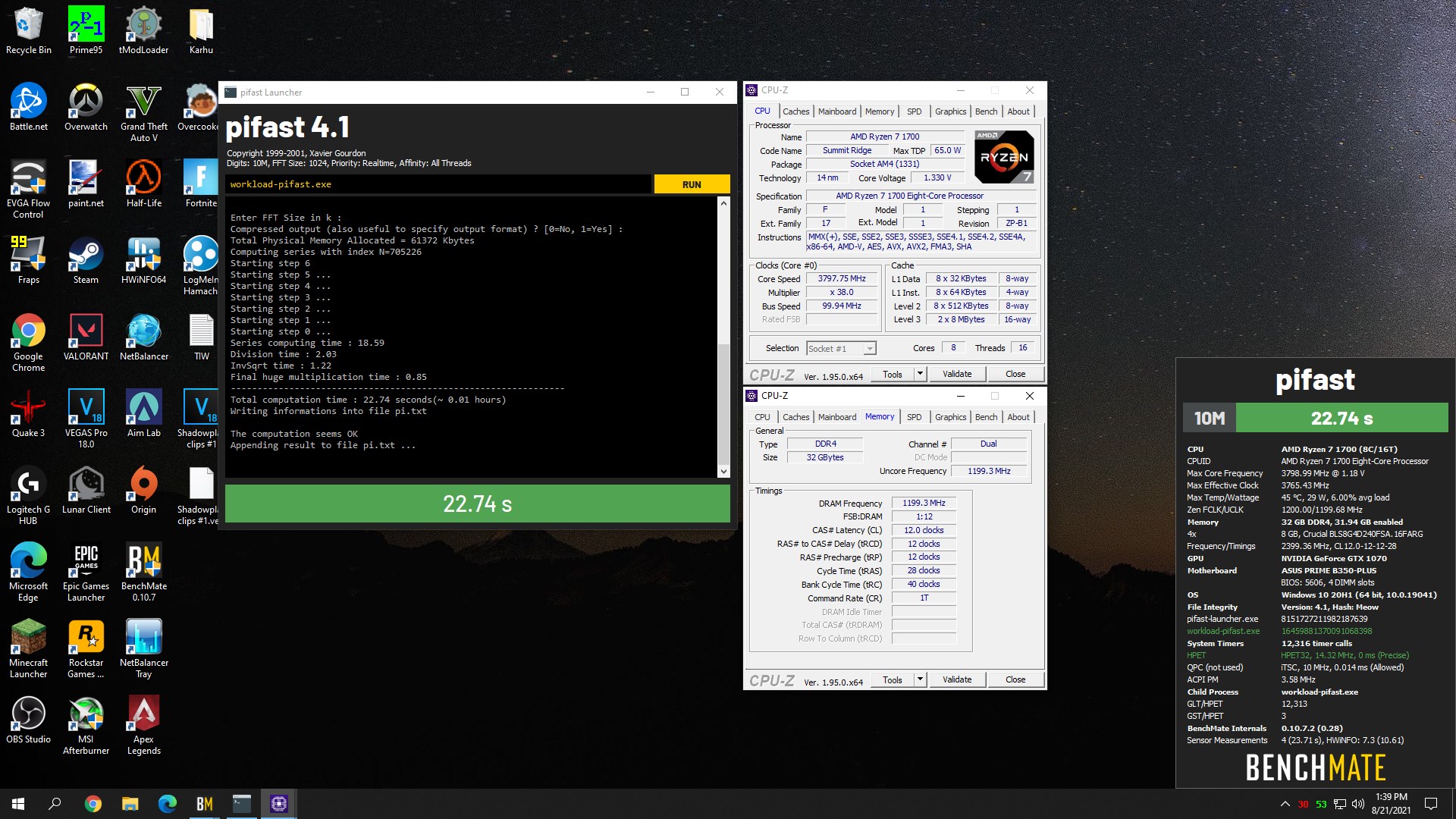Open EVGA Flow Control shortcut
1456x819 pixels.
coord(29,190)
